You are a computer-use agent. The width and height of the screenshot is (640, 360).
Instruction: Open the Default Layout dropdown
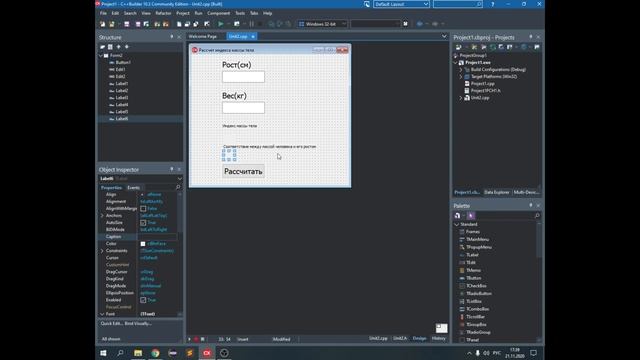click(426, 4)
